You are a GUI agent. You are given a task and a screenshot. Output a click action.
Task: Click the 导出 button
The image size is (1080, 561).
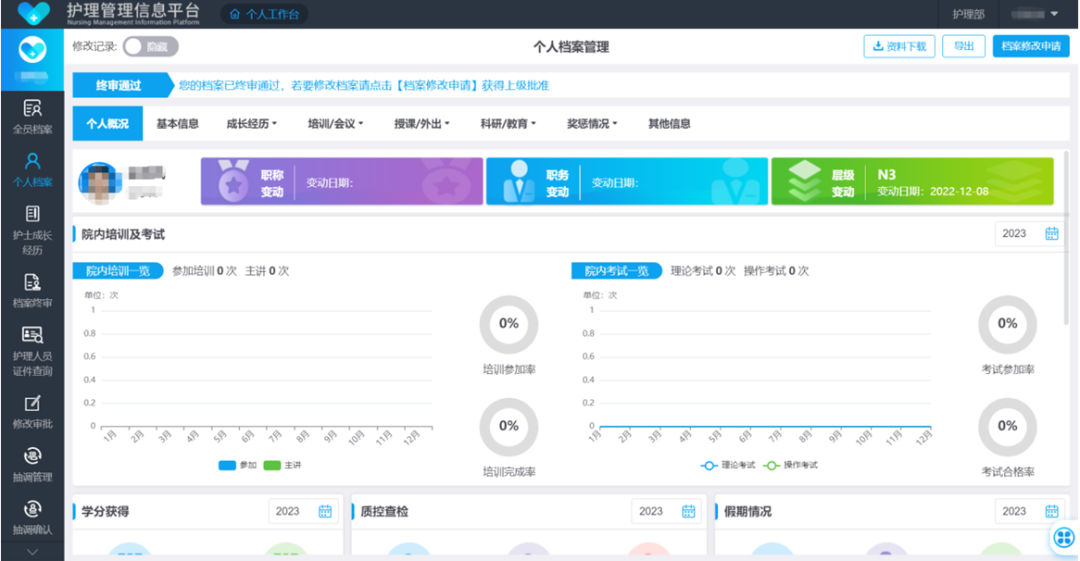click(x=964, y=46)
